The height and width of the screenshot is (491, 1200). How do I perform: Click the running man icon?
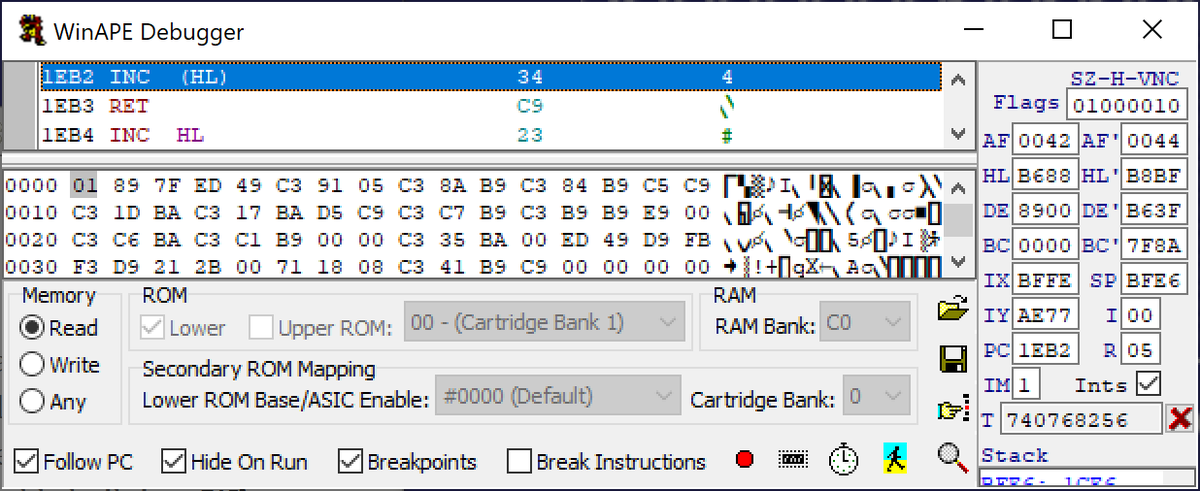coord(894,459)
